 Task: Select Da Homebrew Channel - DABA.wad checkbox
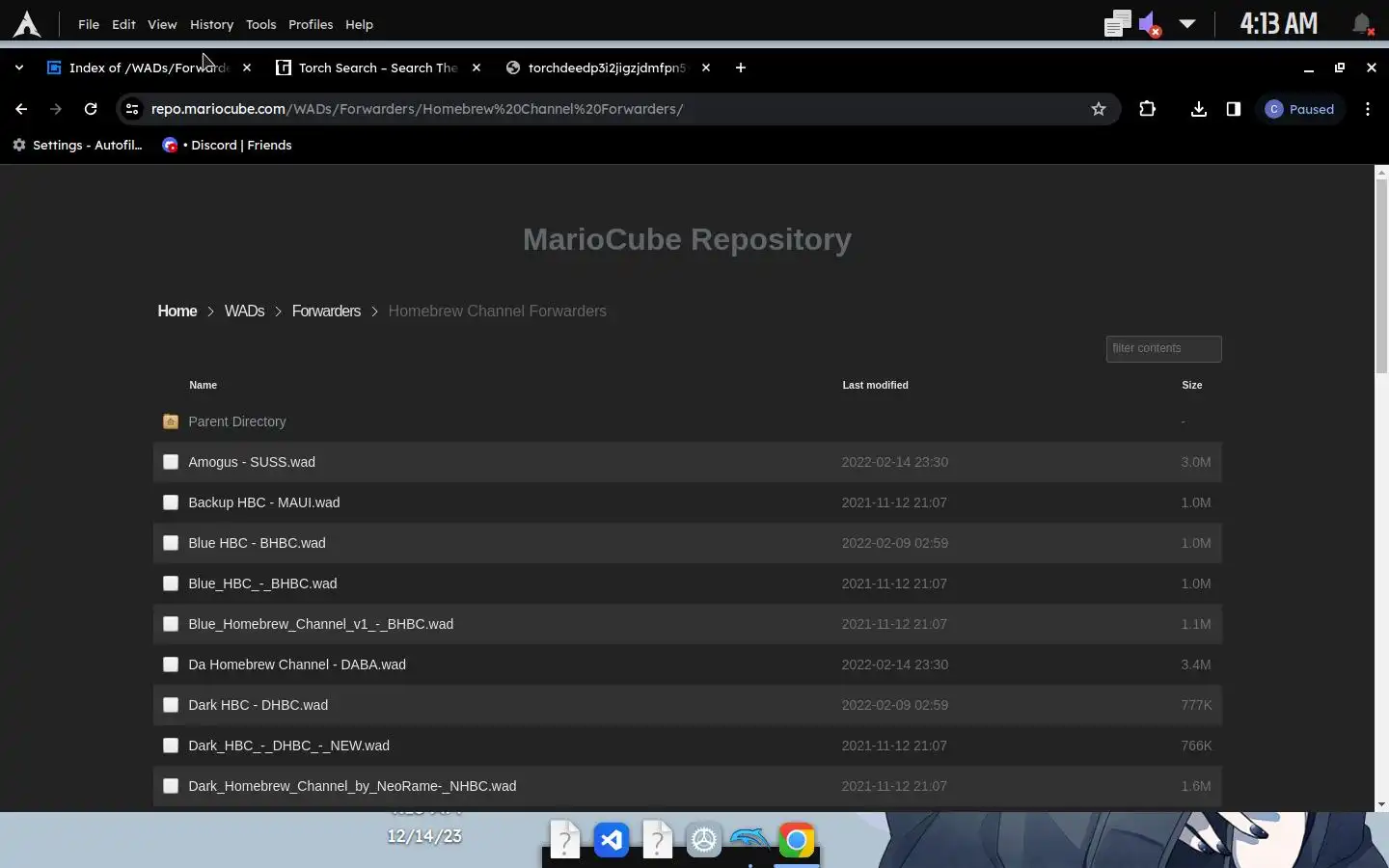(x=171, y=665)
